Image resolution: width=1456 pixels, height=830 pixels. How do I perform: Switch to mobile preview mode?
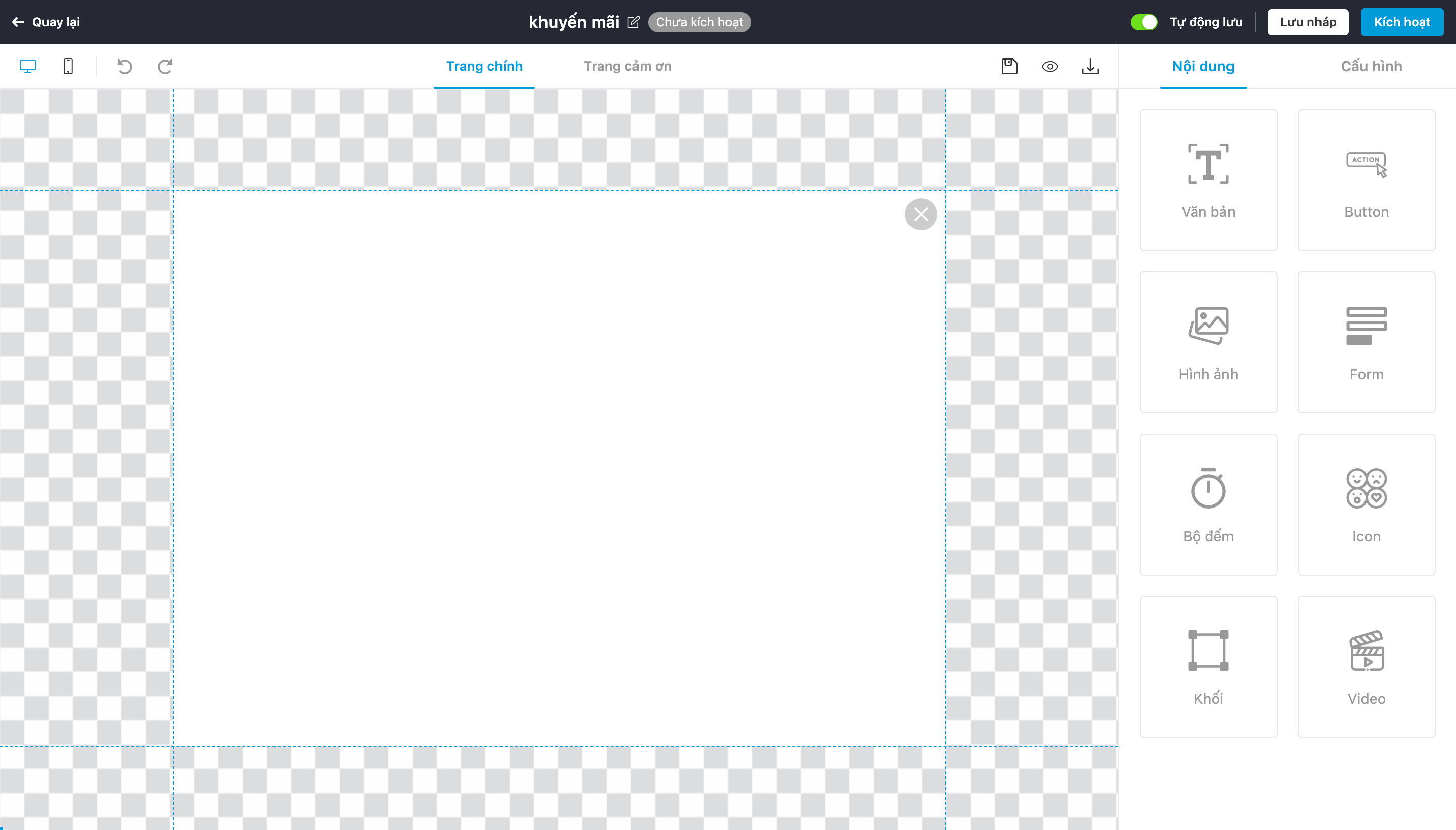coord(68,66)
